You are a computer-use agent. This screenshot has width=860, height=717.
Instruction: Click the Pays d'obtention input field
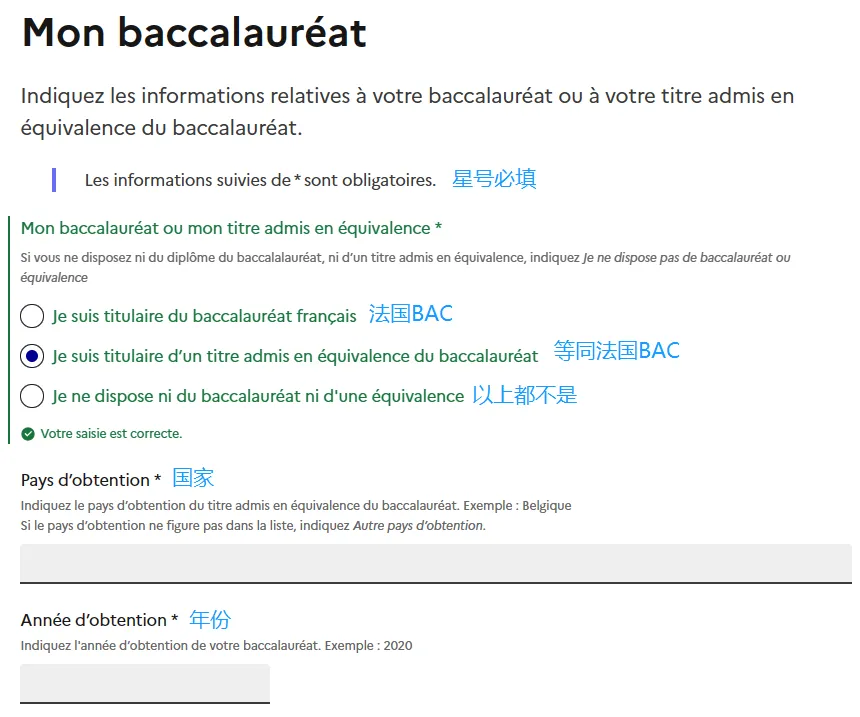[x=435, y=563]
